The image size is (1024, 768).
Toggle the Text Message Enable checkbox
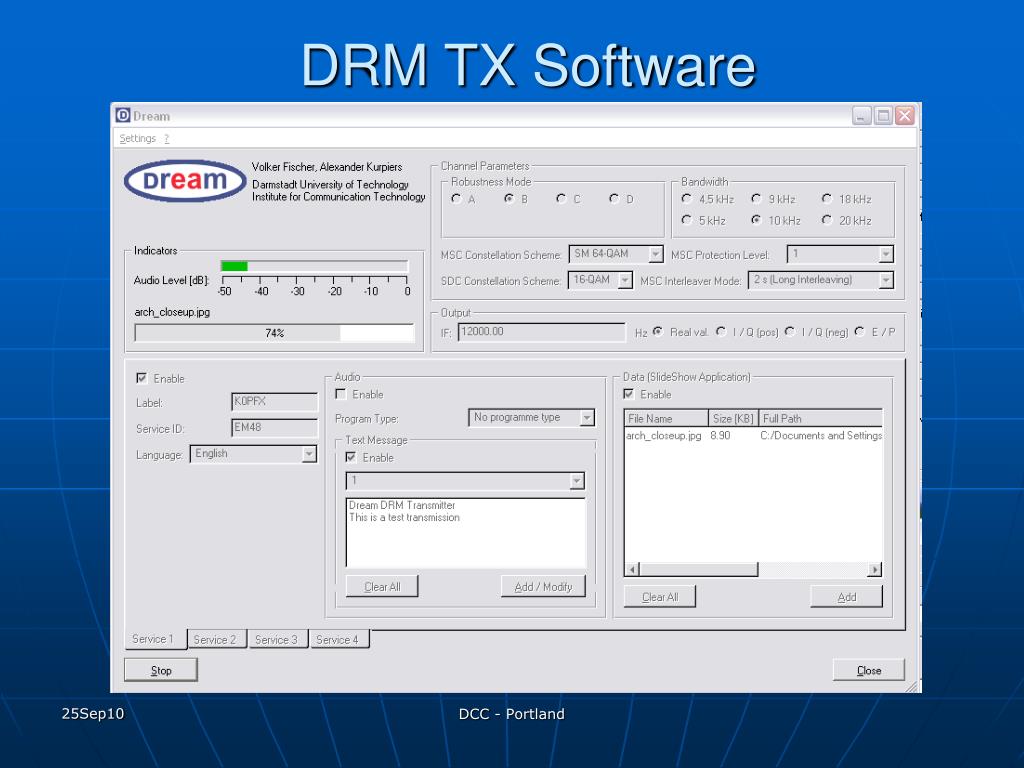point(351,457)
